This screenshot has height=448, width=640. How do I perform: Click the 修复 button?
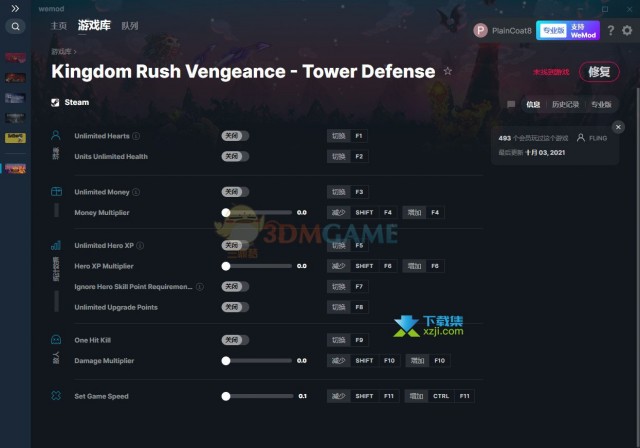coord(598,72)
